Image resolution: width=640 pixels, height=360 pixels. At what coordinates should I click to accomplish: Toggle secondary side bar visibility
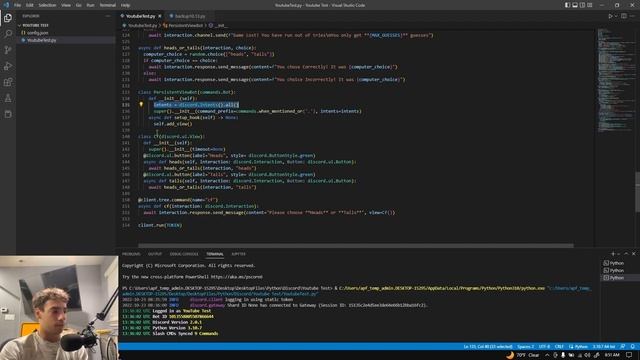point(582,5)
